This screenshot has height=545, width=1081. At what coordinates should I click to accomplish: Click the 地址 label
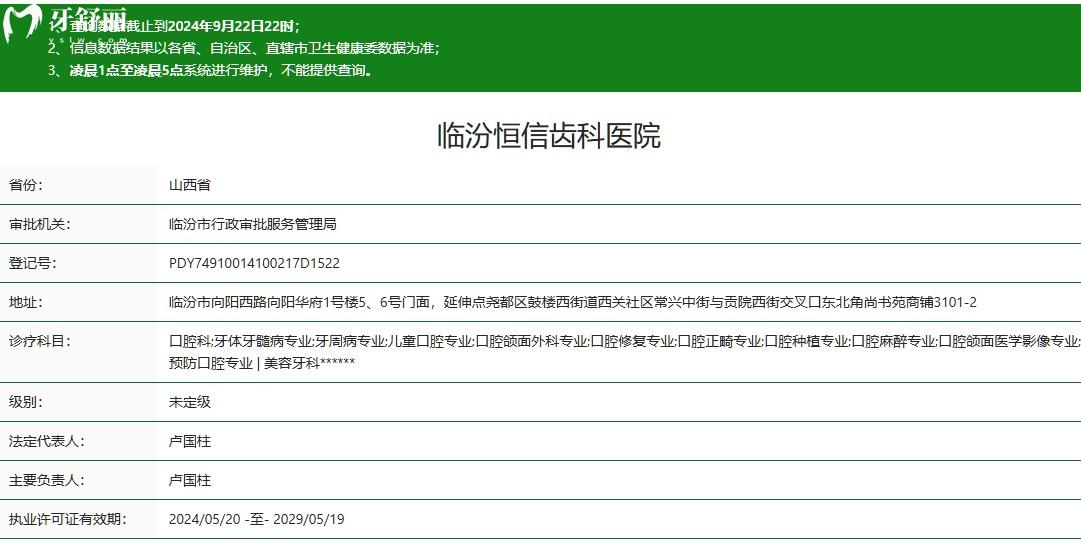tap(26, 302)
